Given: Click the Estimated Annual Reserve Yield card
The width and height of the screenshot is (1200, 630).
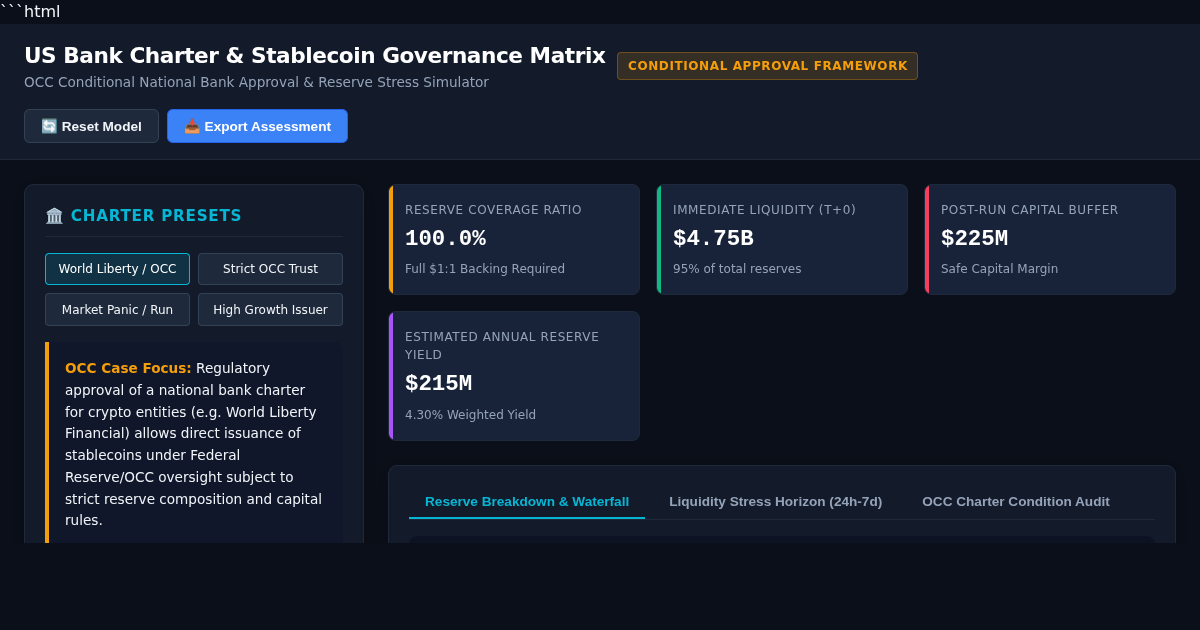Looking at the screenshot, I should [514, 376].
